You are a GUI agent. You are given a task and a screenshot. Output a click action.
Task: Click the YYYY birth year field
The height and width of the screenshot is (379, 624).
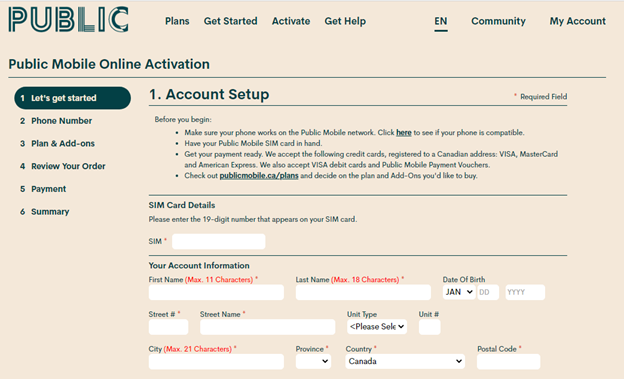click(x=525, y=292)
